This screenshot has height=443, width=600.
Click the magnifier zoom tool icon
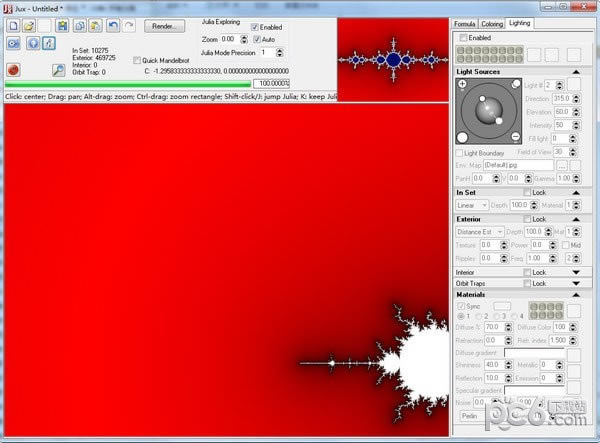(58, 70)
